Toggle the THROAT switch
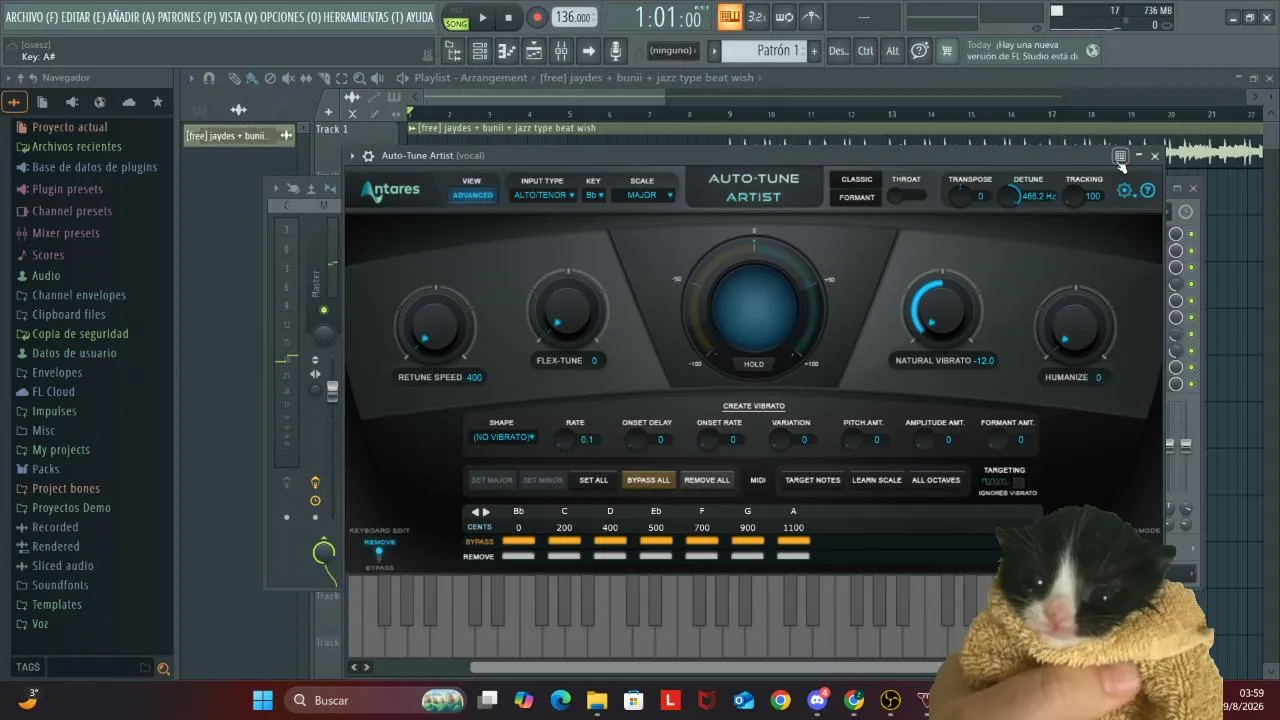Screen dimensions: 1280x720 906,196
